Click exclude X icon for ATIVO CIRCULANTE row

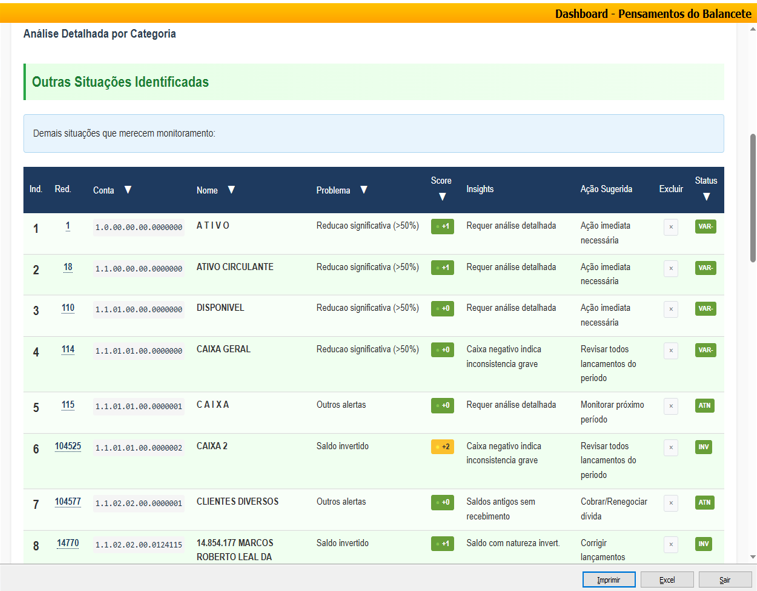tap(670, 268)
